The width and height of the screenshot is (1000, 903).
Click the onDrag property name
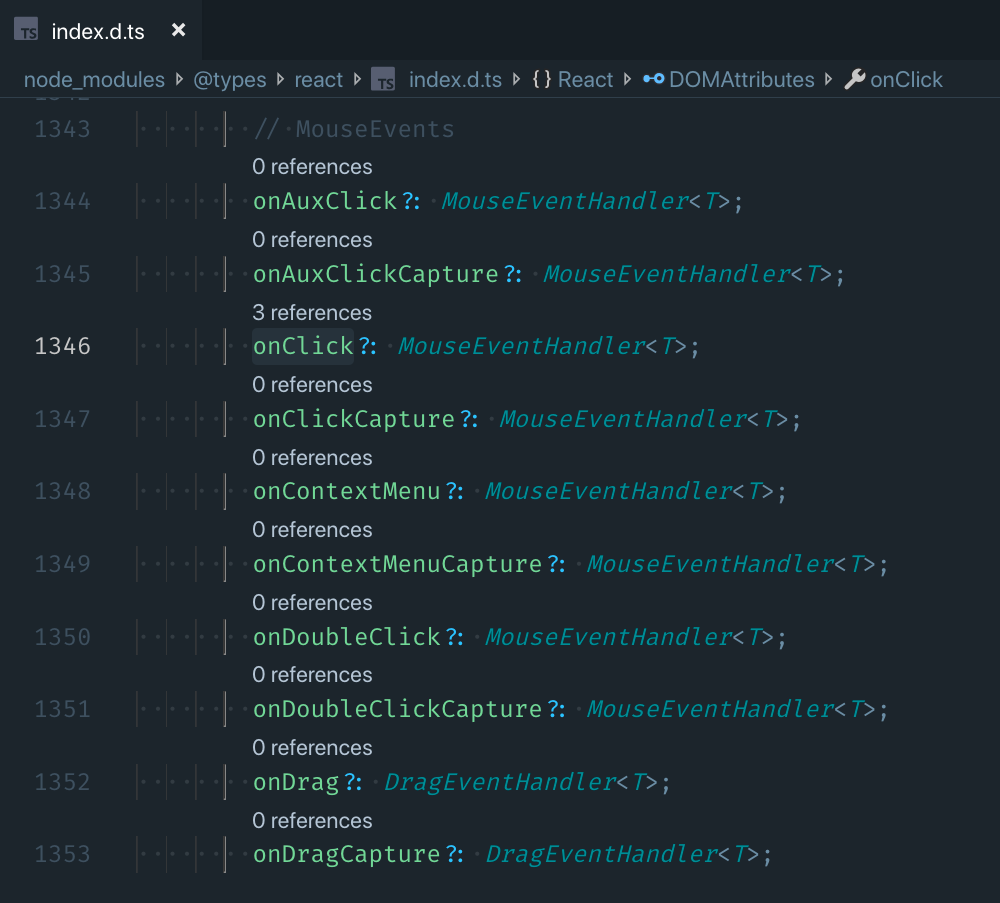[x=296, y=782]
